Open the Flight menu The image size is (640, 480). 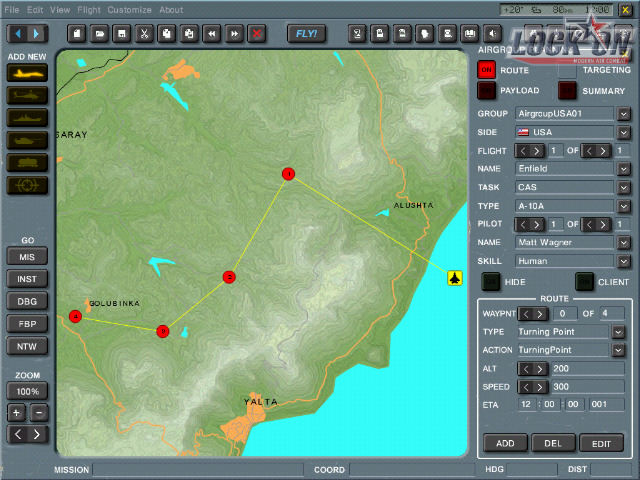pyautogui.click(x=89, y=10)
